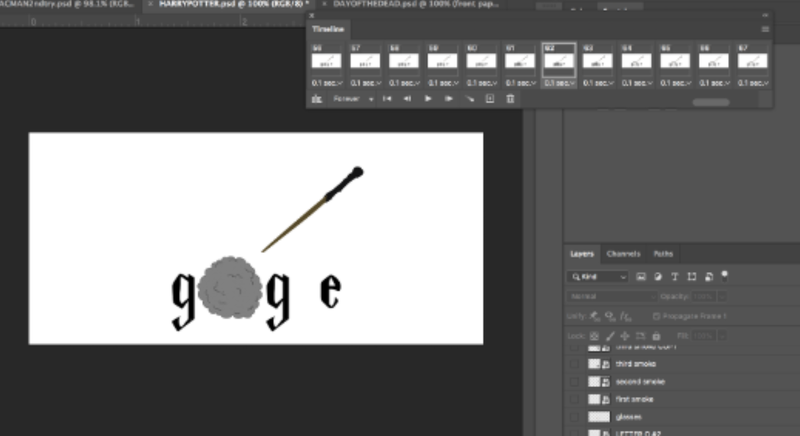Screen dimensions: 800x436
Task: Click glasses layer thumbnail
Action: [x=598, y=417]
